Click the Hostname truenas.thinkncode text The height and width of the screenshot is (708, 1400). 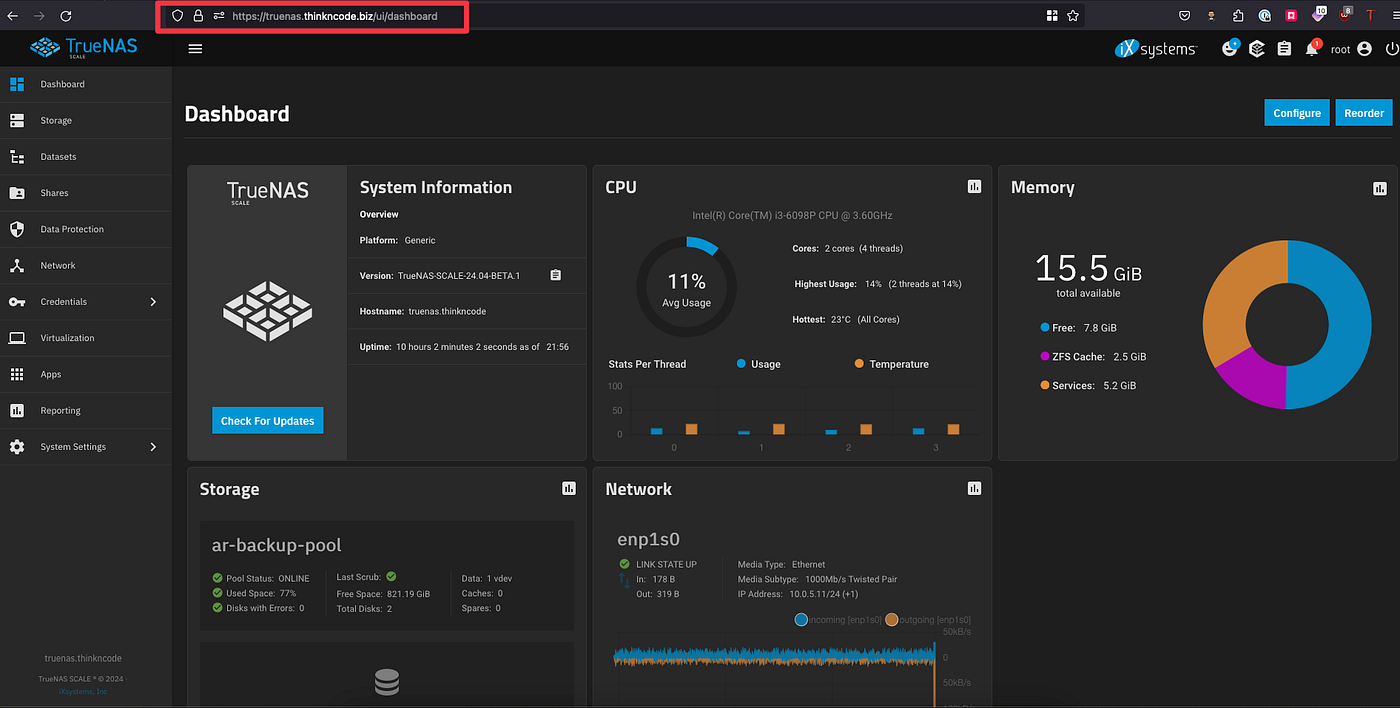(423, 311)
